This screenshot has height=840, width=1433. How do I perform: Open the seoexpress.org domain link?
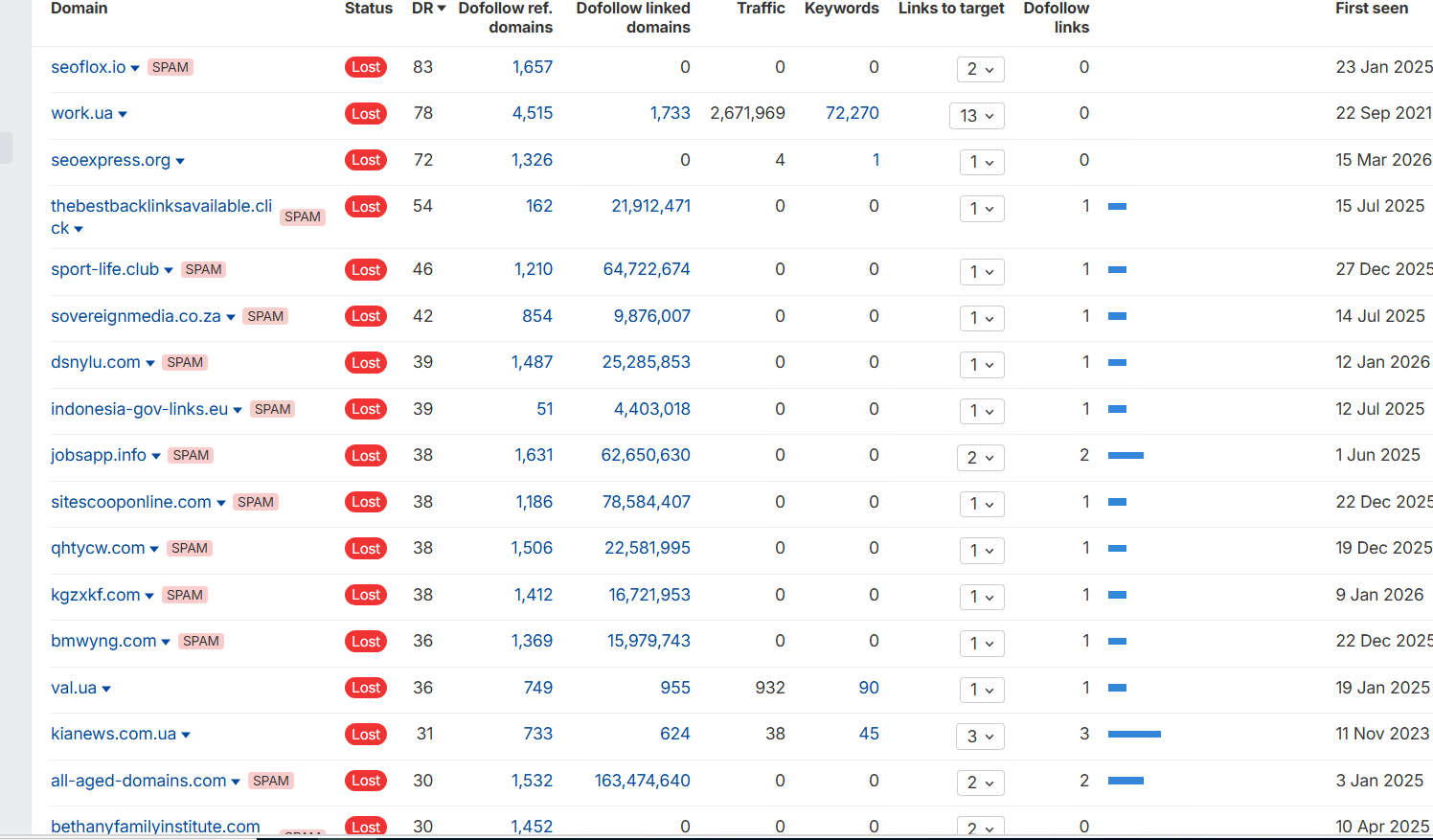coord(110,160)
